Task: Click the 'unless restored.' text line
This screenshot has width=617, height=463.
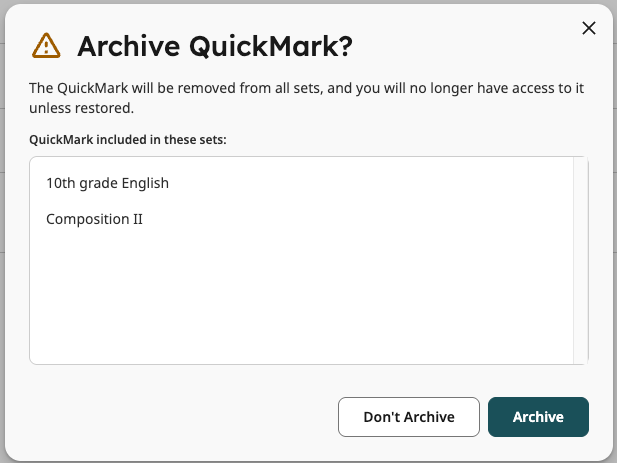Action: (x=81, y=108)
